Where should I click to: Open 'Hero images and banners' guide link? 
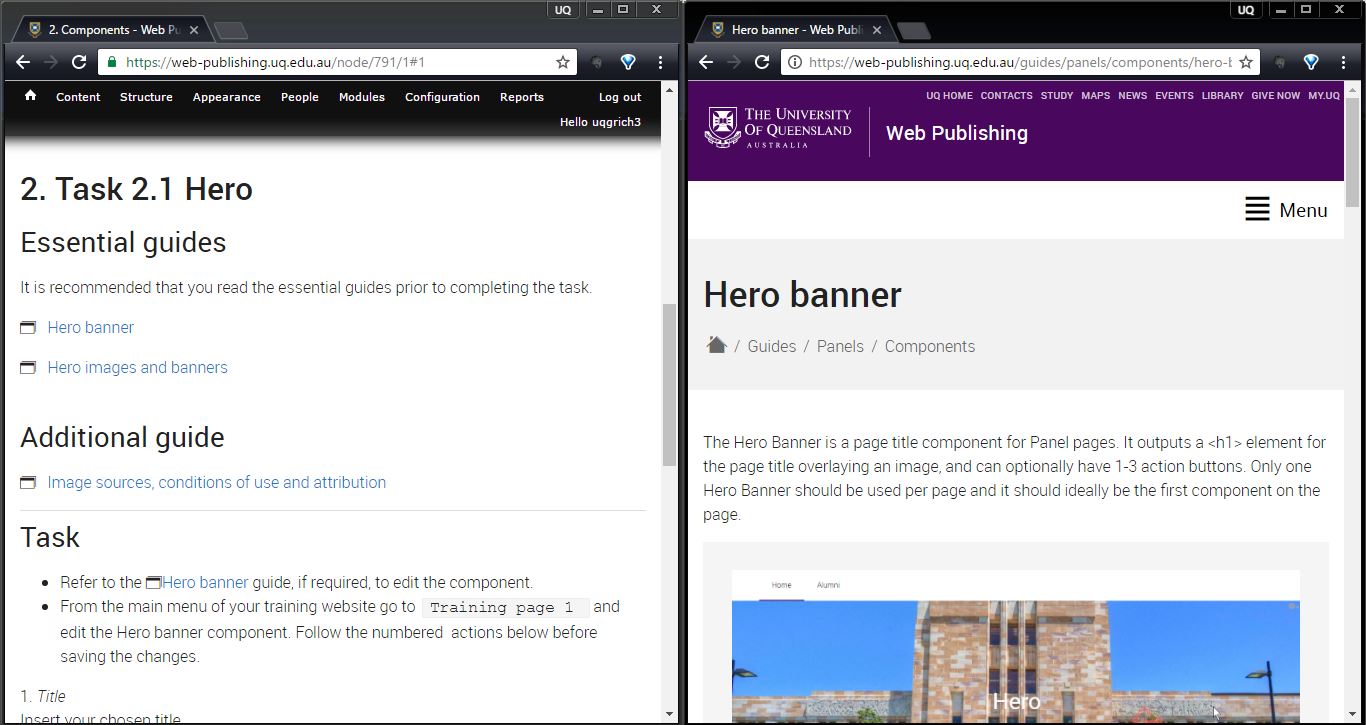coord(137,367)
